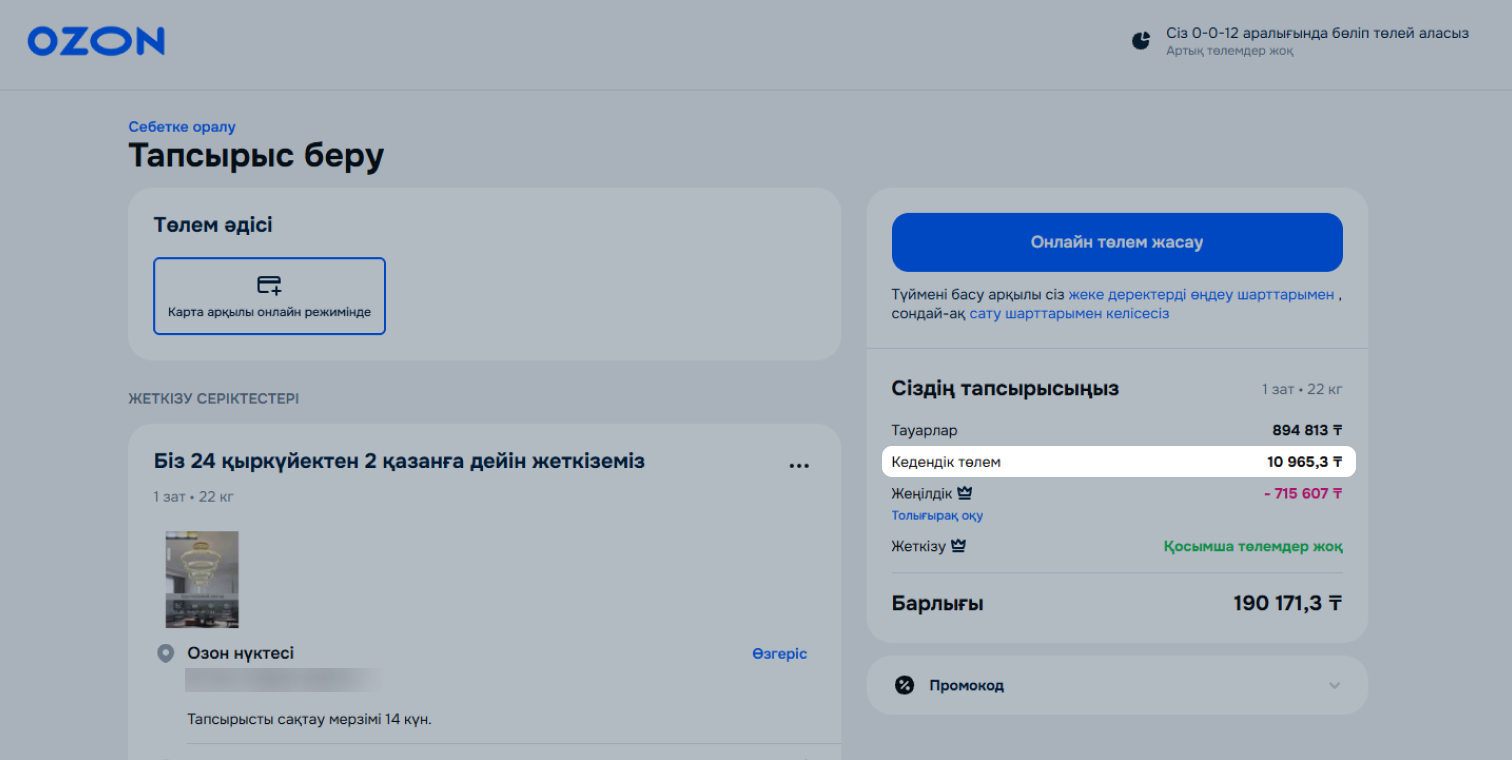The image size is (1512, 760).
Task: Click the Онлайн төлем жасау button
Action: point(1117,242)
